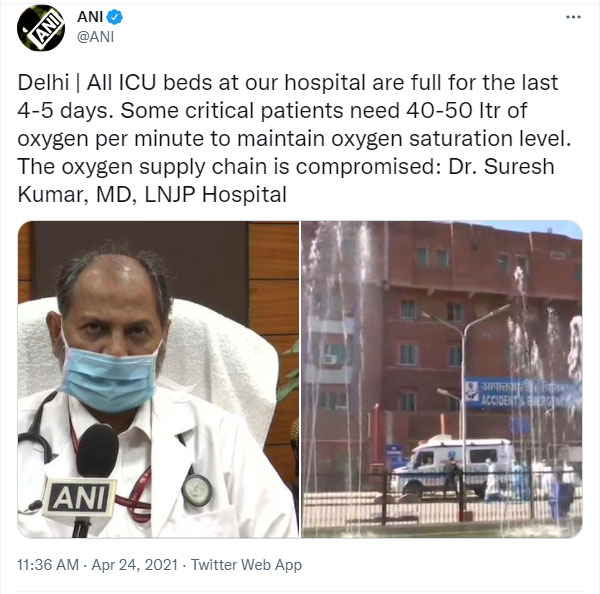This screenshot has width=600, height=594.
Task: Click the ambulance in the hospital photo
Action: [455, 468]
